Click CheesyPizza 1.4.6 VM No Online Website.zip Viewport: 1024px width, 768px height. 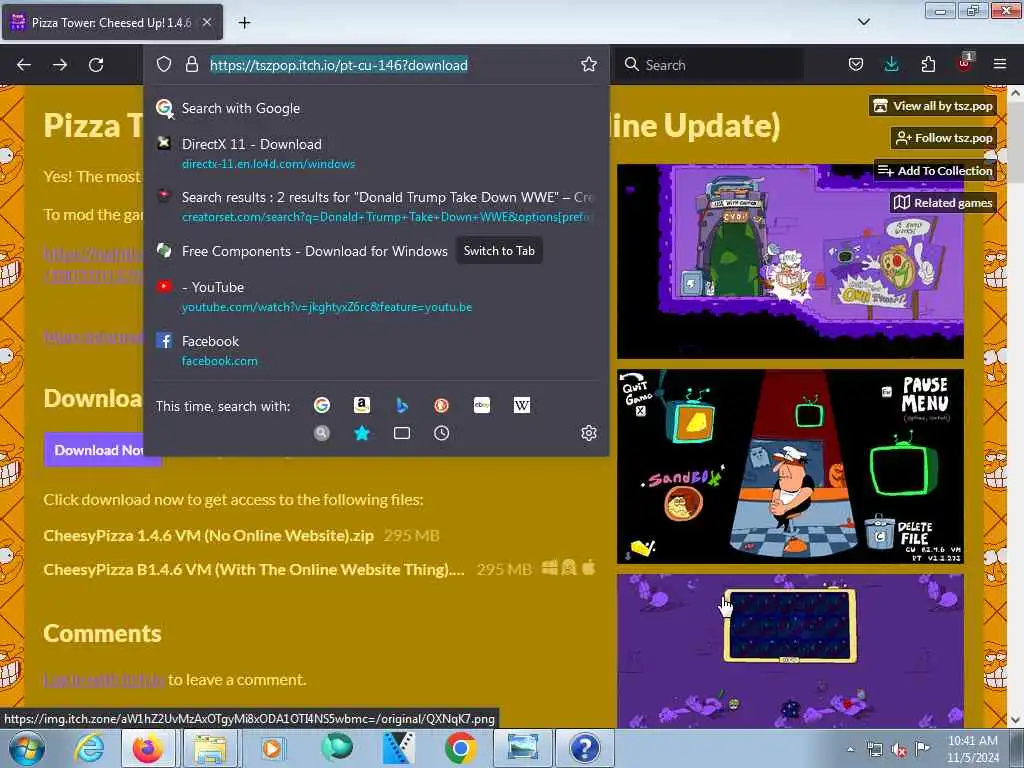[x=208, y=536]
